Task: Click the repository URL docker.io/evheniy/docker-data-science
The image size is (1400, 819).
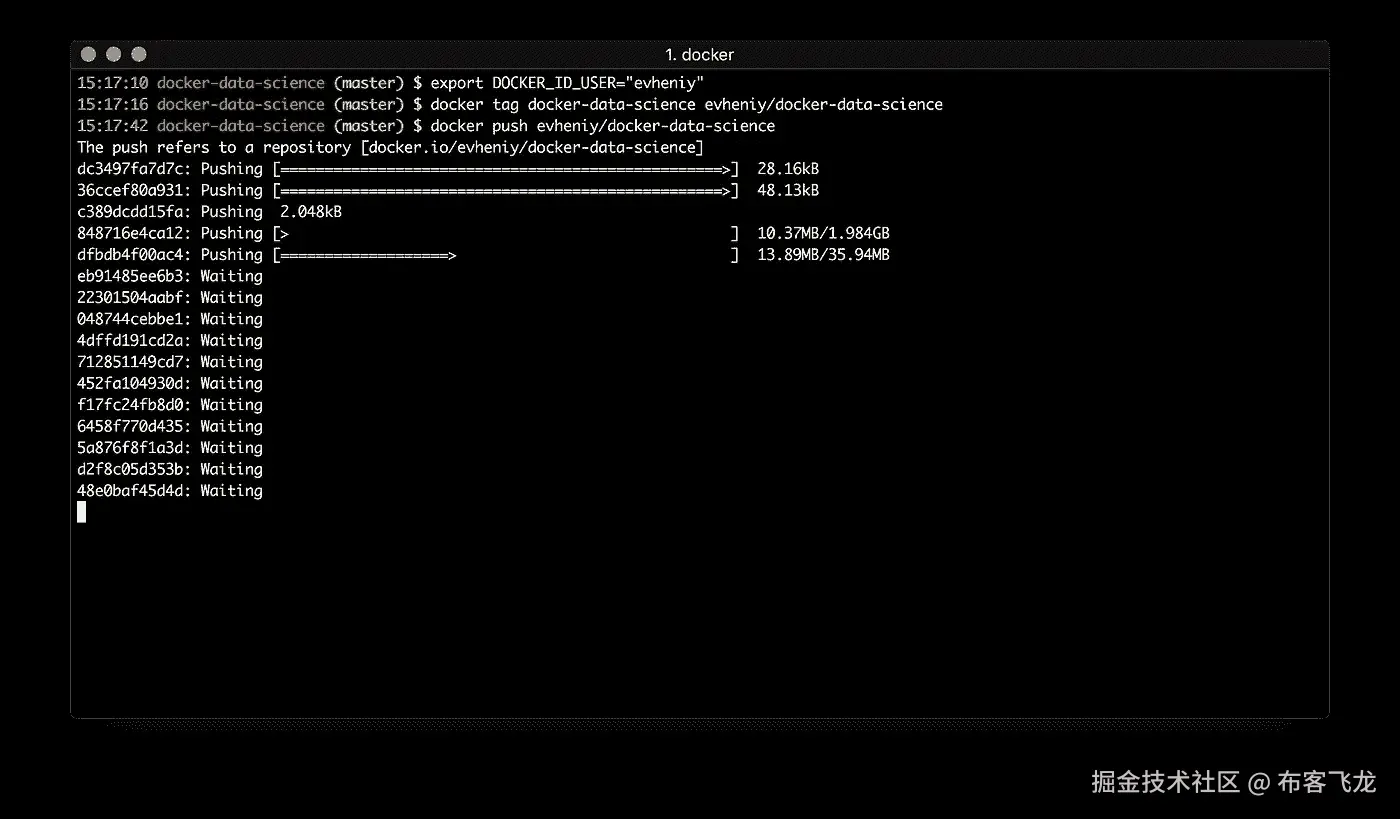Action: click(532, 147)
